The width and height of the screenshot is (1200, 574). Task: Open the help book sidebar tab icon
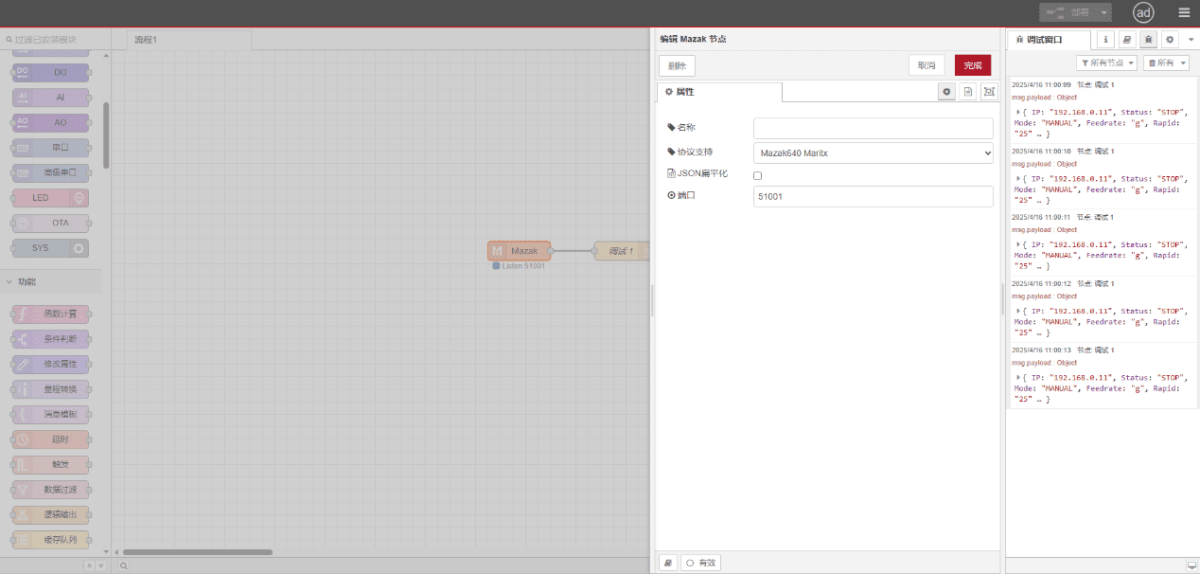(1127, 39)
